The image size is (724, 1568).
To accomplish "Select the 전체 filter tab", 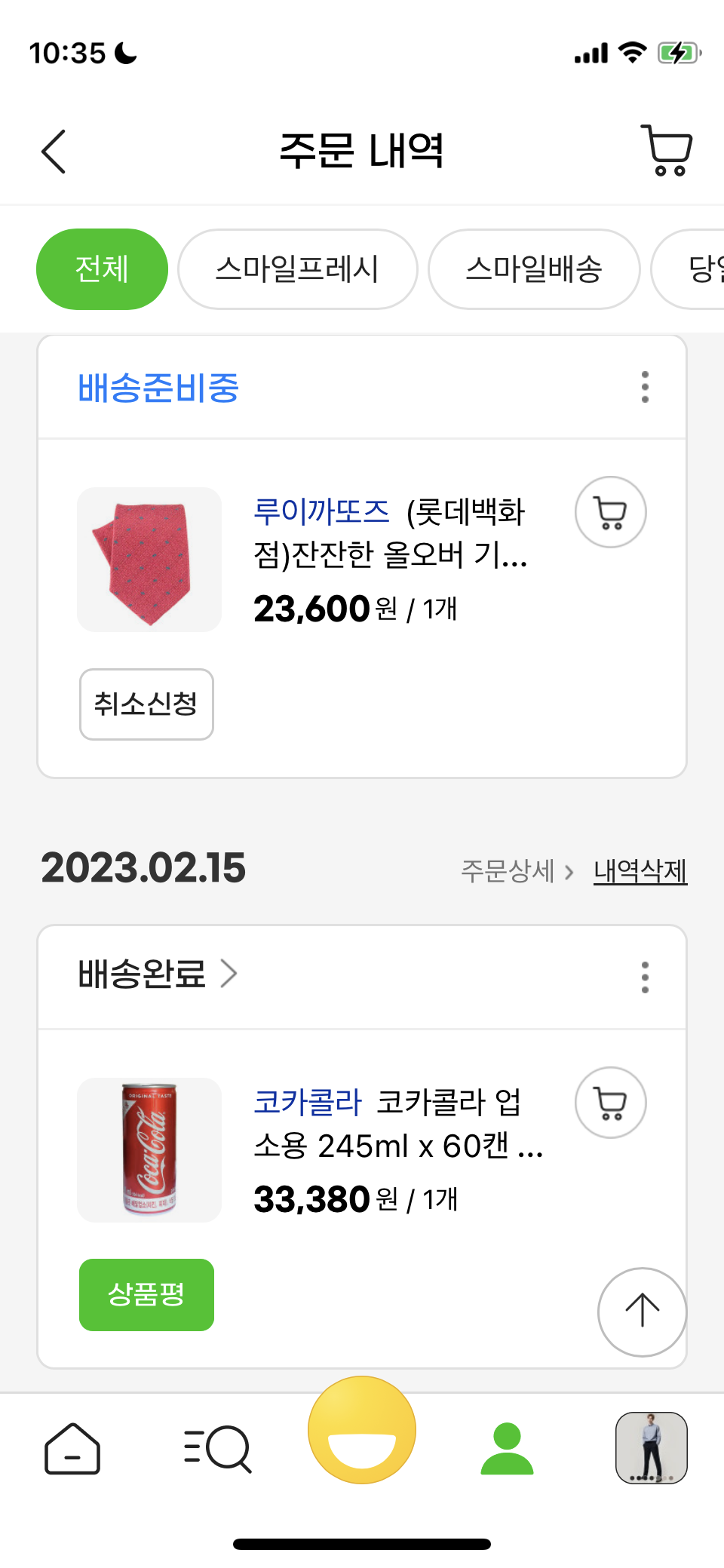I will pos(102,269).
